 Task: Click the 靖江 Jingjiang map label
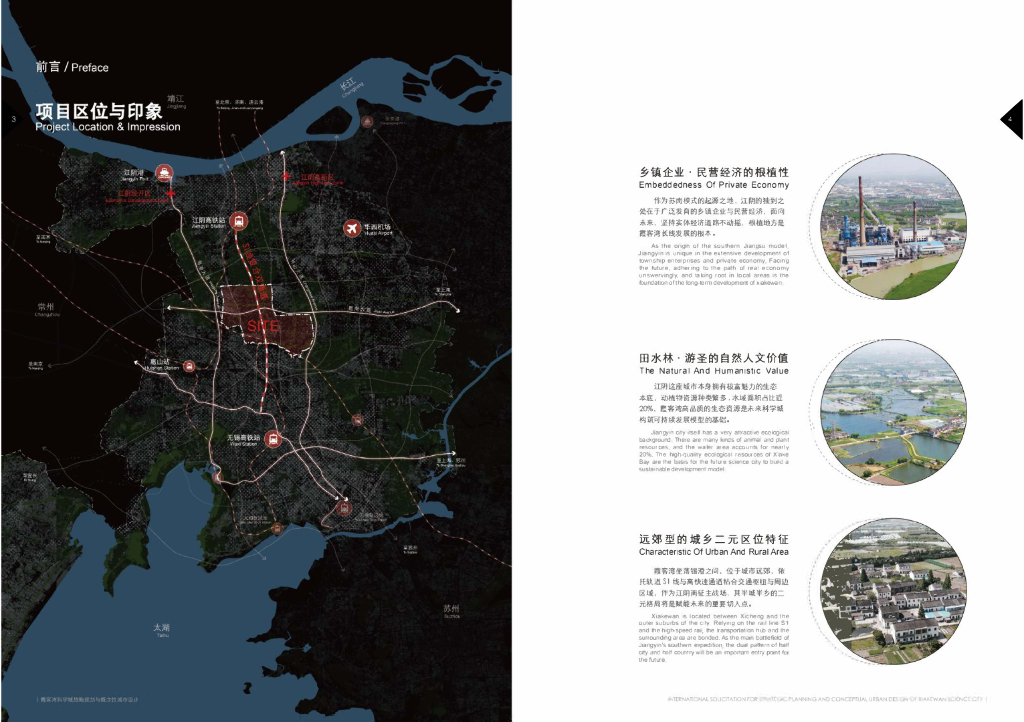(176, 101)
